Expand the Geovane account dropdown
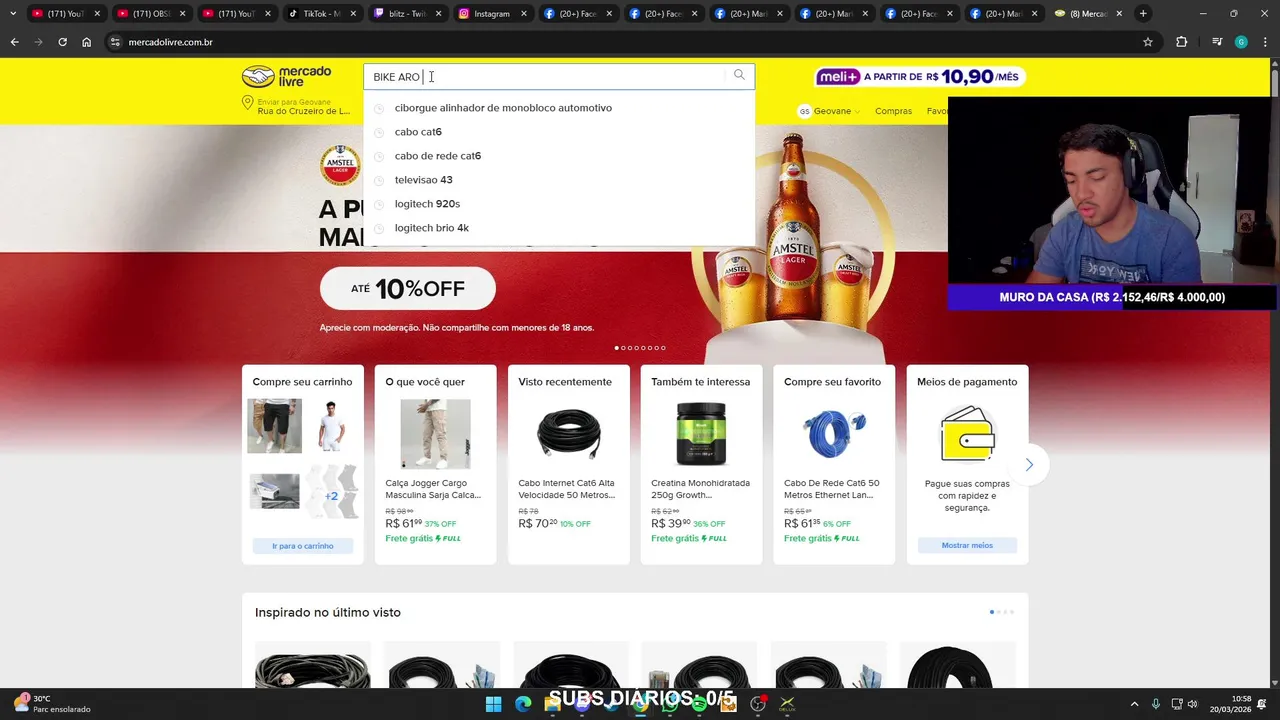 (x=836, y=111)
